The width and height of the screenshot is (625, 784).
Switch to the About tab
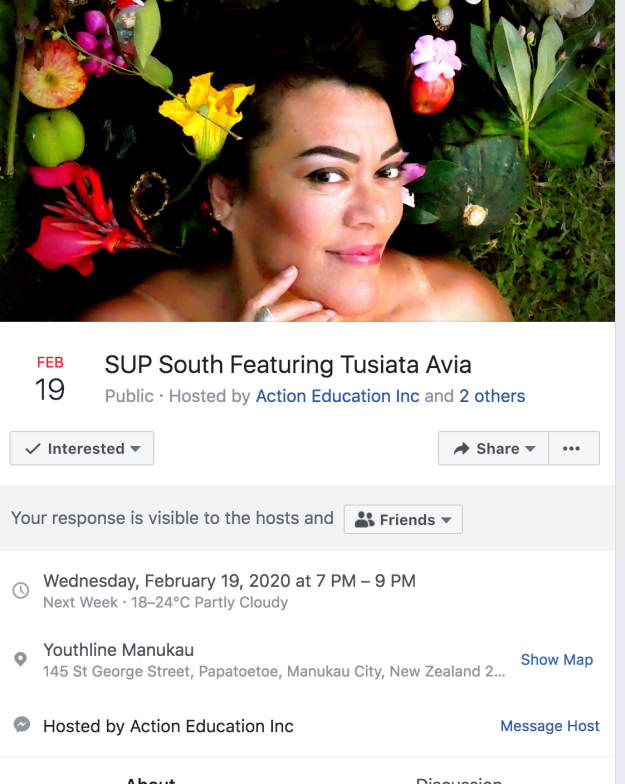click(x=150, y=779)
